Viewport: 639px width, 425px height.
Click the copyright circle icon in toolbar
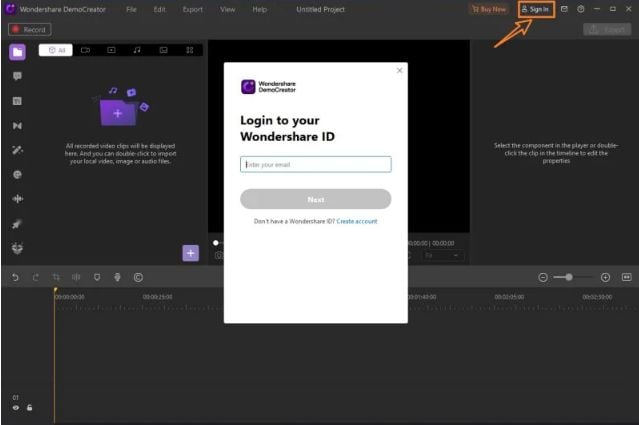point(138,277)
